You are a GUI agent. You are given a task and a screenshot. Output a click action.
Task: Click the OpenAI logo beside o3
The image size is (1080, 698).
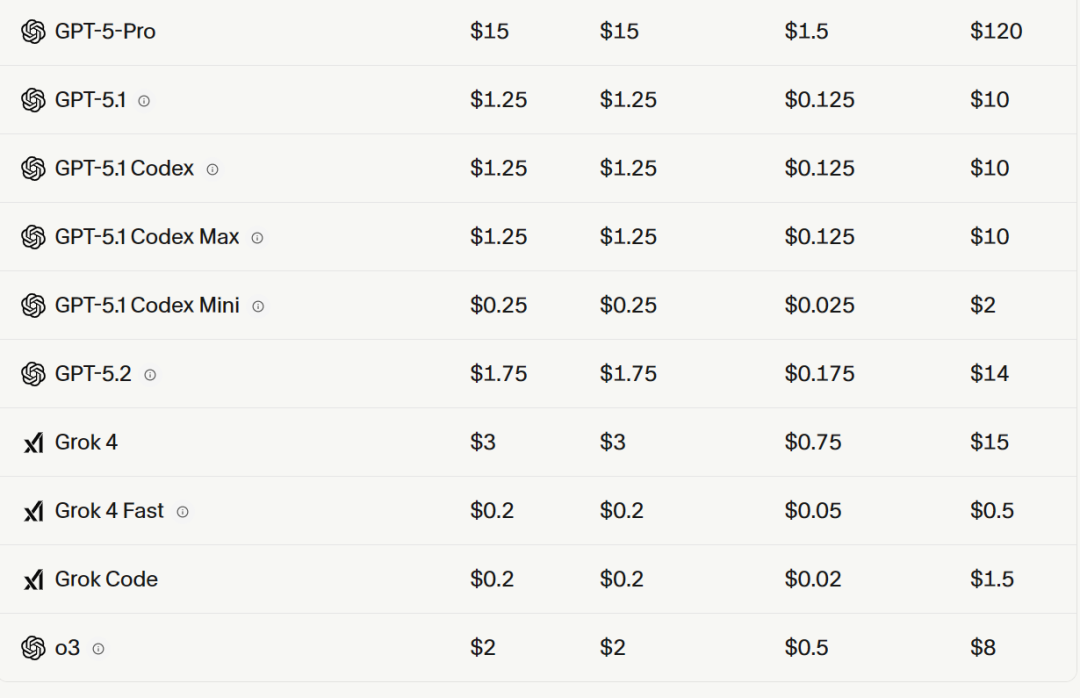(x=33, y=648)
